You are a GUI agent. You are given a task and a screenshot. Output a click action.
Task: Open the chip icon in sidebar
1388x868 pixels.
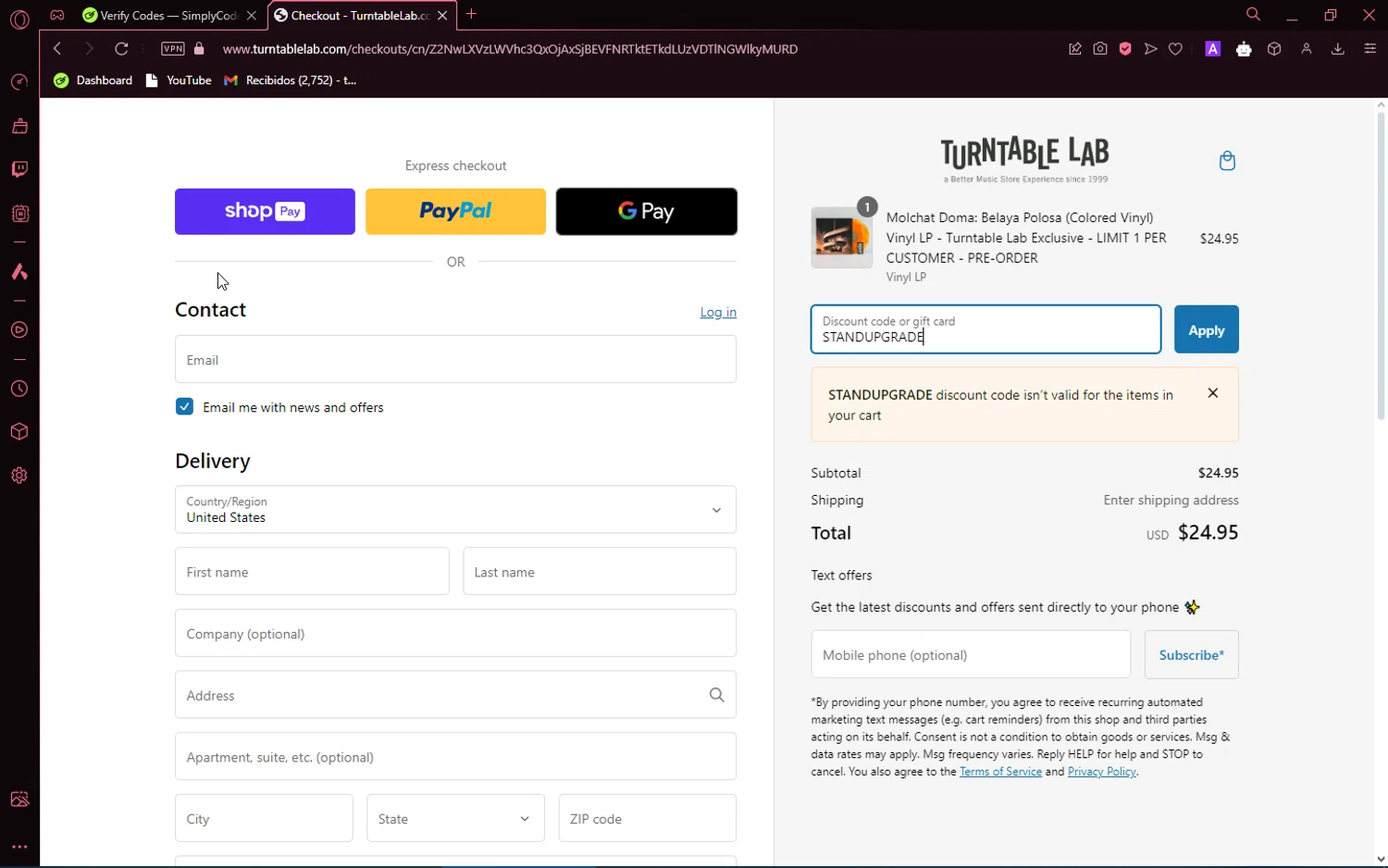[19, 214]
